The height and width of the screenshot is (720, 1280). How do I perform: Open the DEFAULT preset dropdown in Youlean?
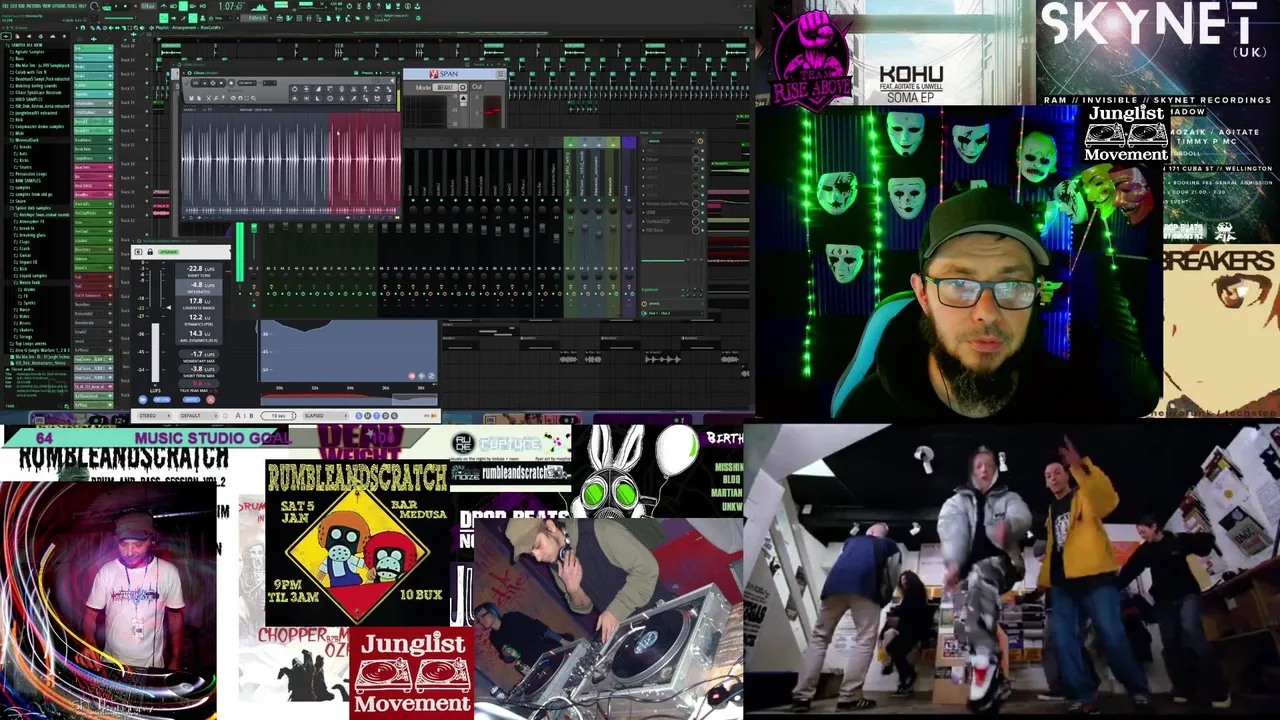point(199,416)
